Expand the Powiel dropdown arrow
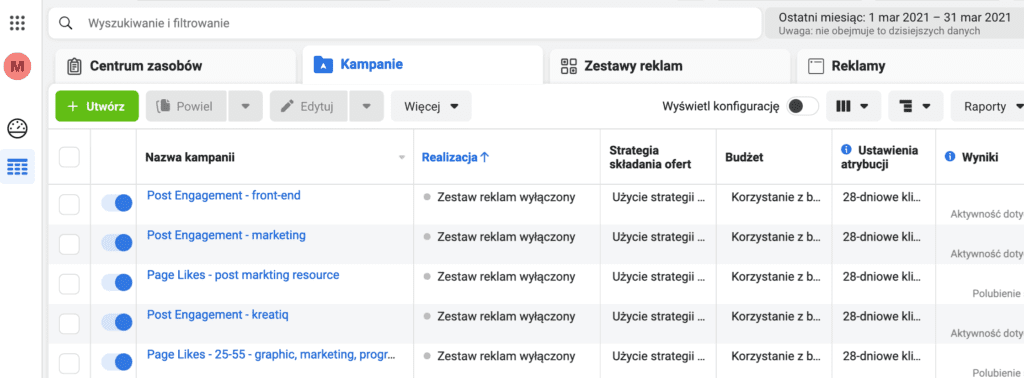The width and height of the screenshot is (1024, 378). pyautogui.click(x=246, y=106)
